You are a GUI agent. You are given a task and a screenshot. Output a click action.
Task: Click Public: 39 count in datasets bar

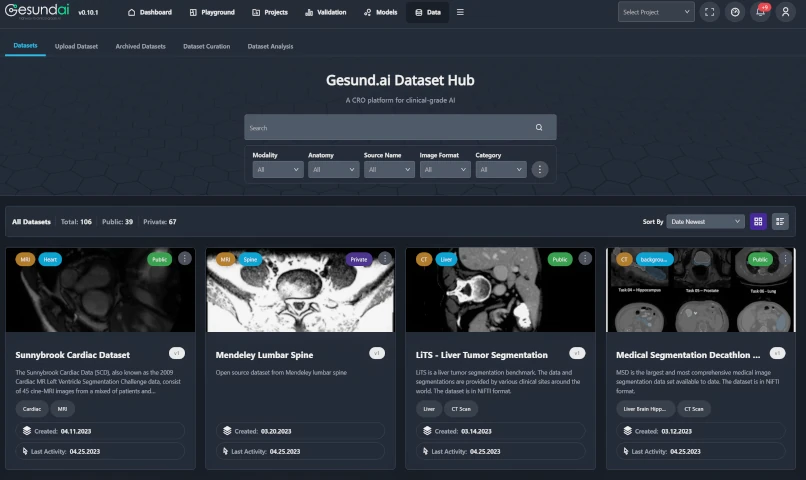[x=117, y=222]
